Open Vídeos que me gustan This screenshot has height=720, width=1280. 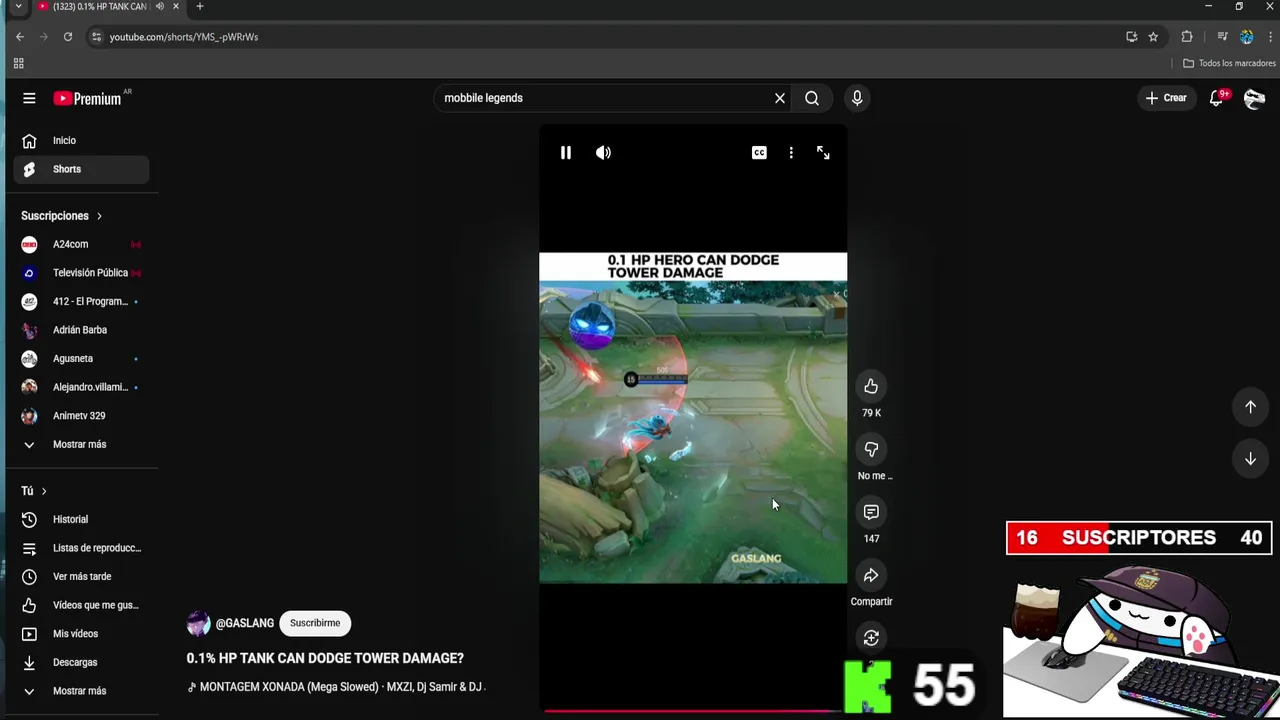click(x=81, y=605)
